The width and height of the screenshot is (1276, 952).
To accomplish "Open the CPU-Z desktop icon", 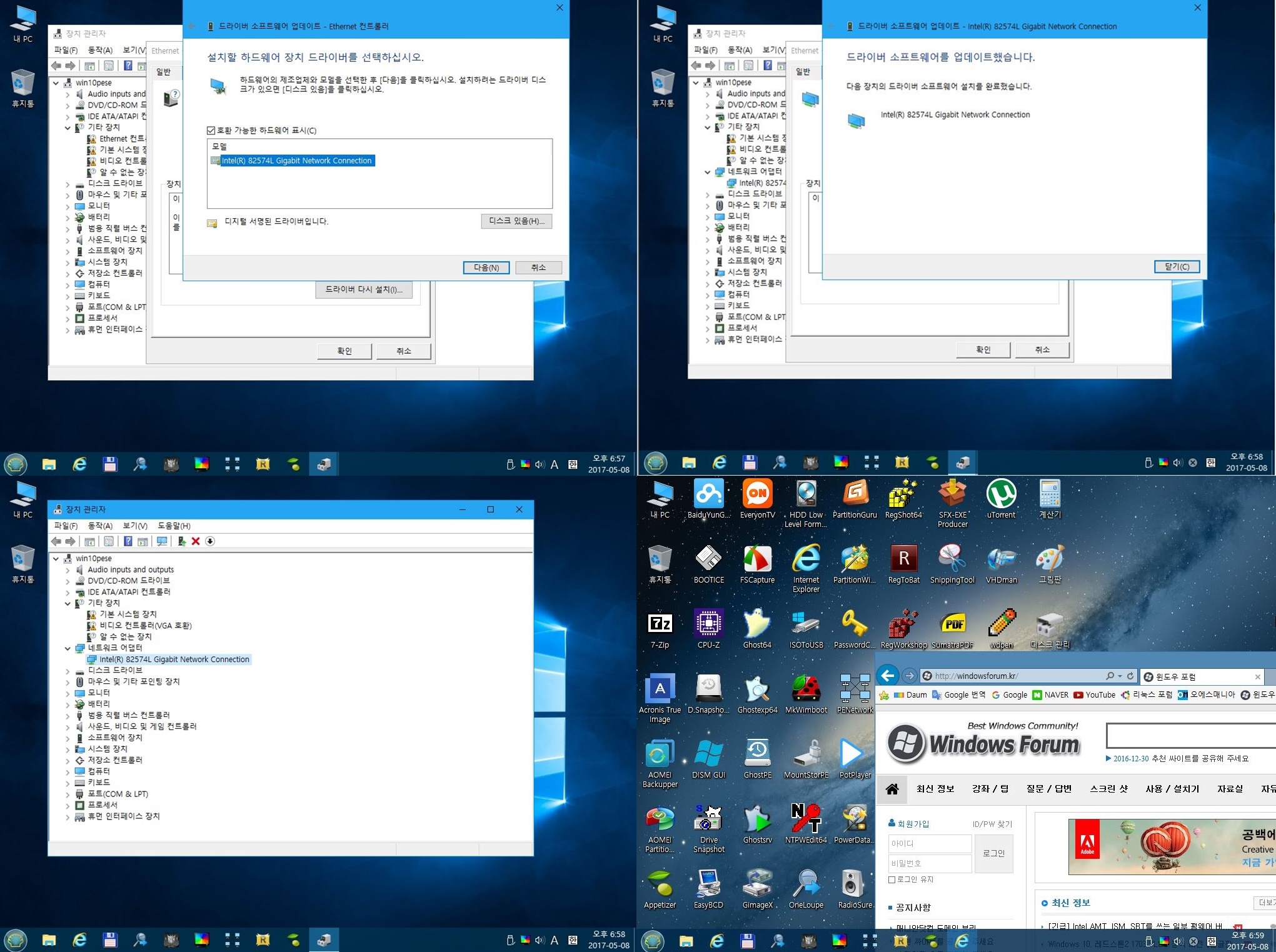I will 708,629.
